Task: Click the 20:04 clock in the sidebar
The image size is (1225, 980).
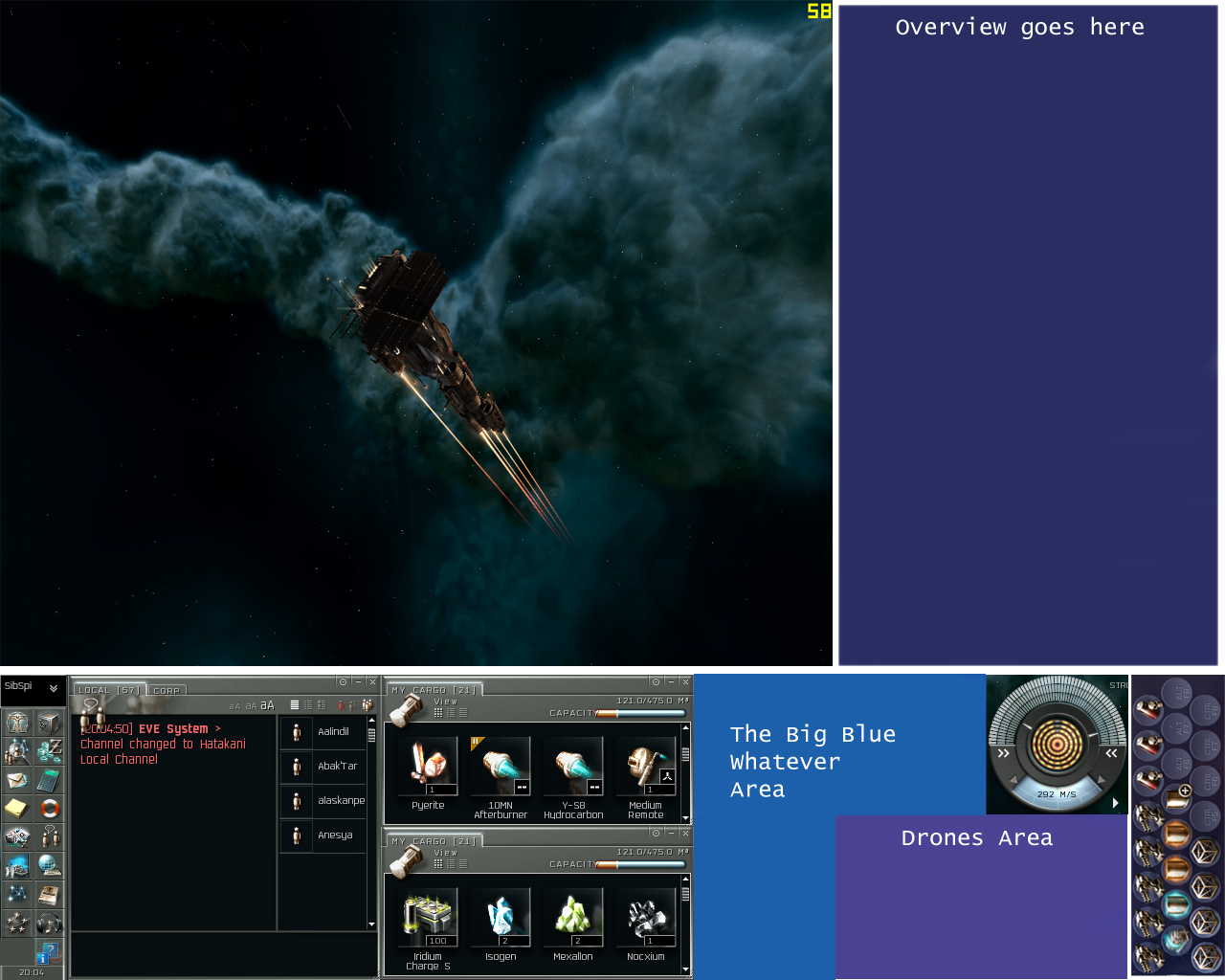Action: click(32, 972)
